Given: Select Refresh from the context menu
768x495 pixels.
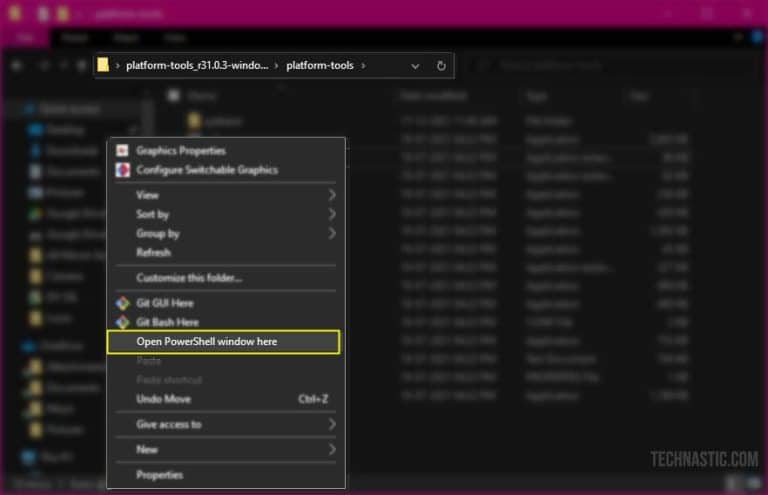Looking at the screenshot, I should pyautogui.click(x=153, y=253).
